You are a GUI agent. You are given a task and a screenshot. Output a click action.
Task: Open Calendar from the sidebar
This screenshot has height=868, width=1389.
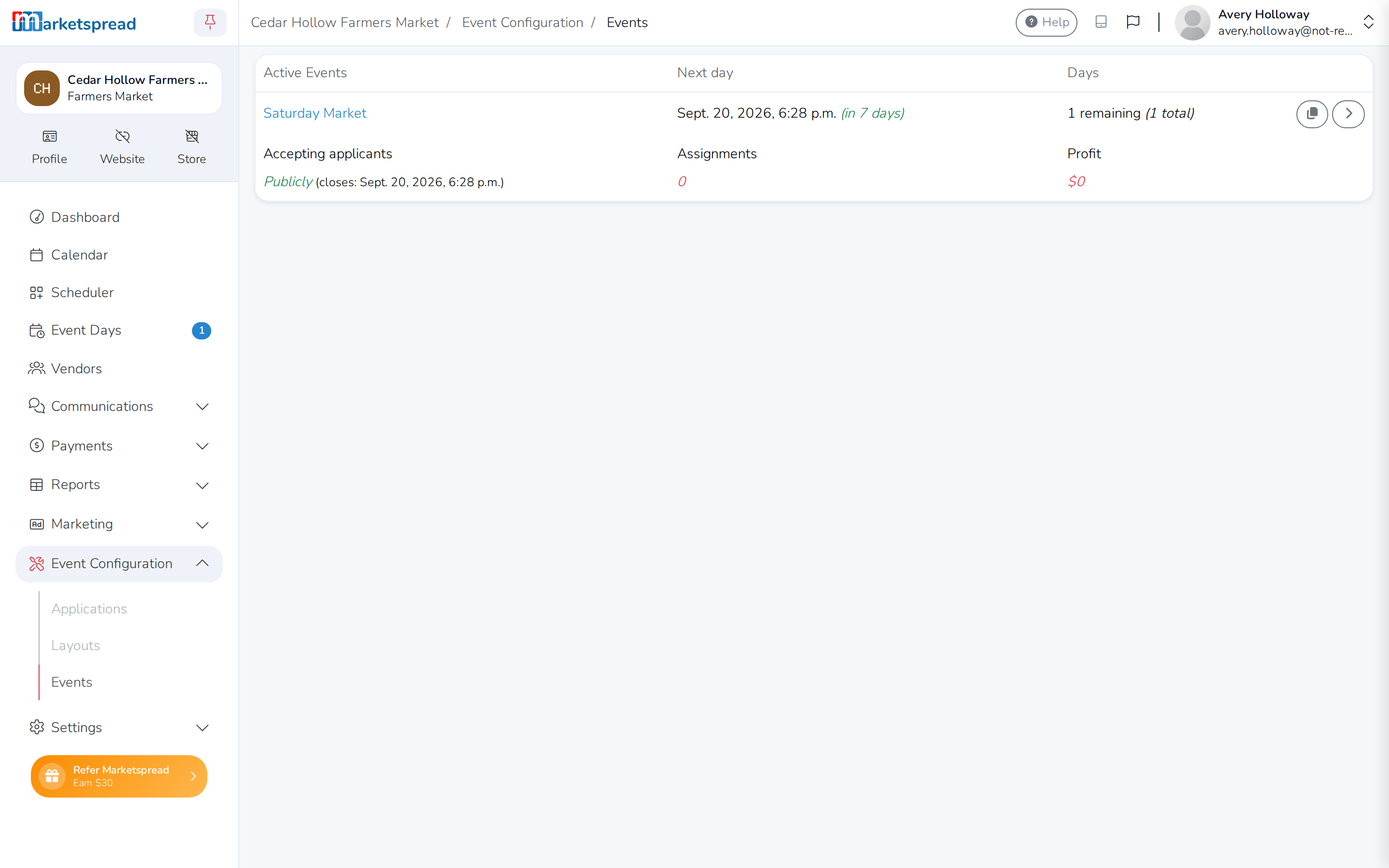point(119,255)
